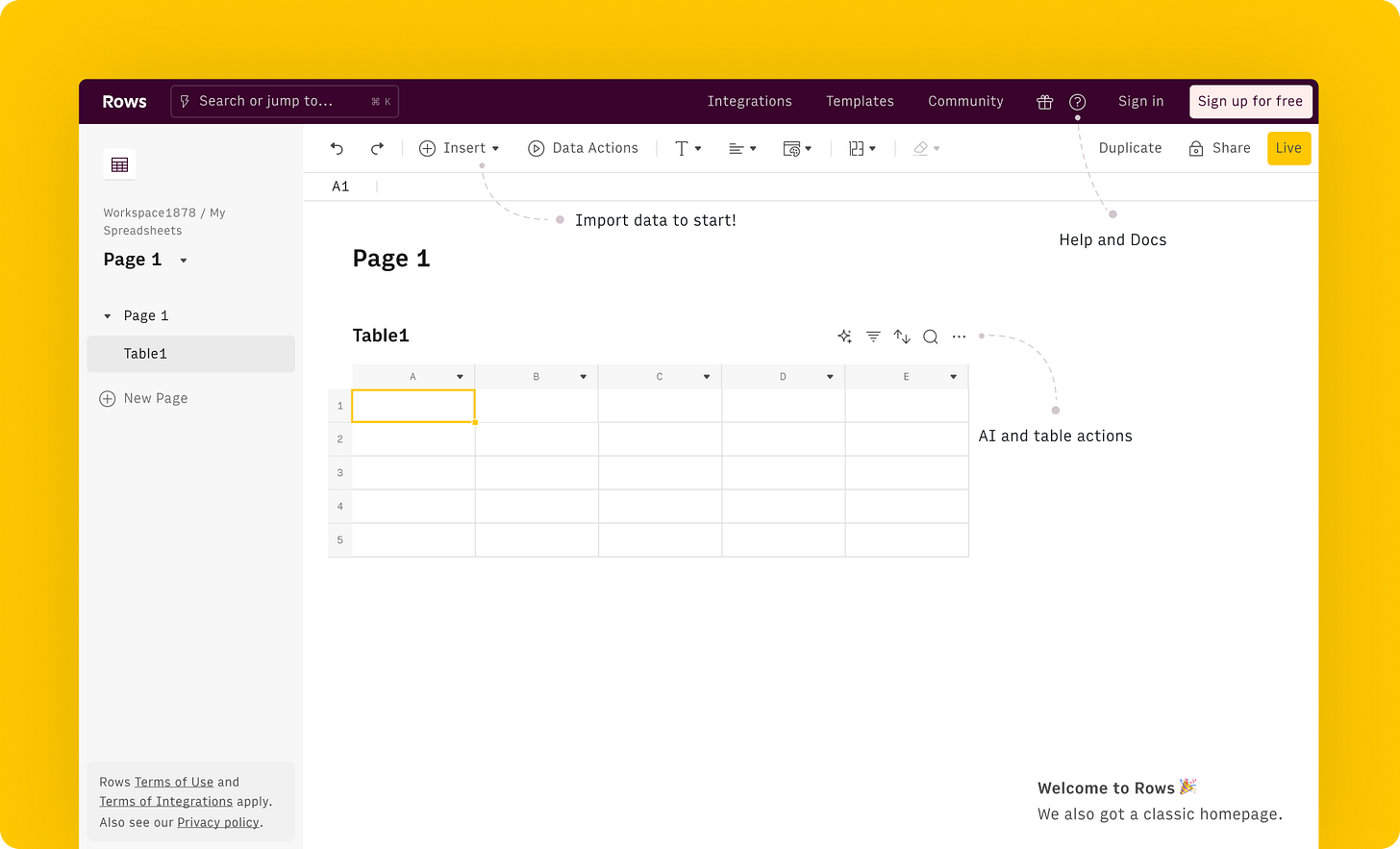Click the AI sparkle icon above Table1

(844, 337)
